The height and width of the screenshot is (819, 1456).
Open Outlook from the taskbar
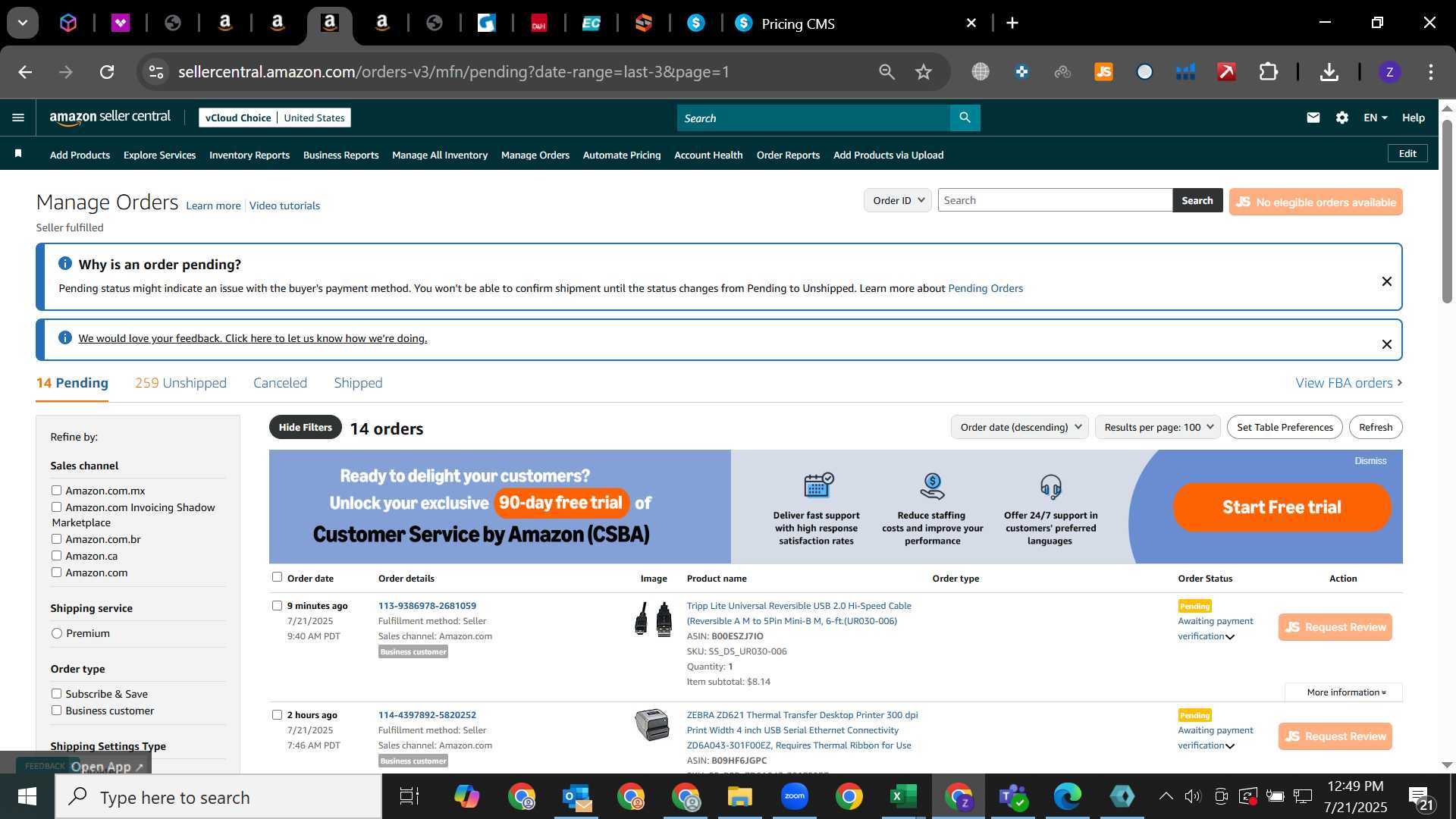pos(577,796)
